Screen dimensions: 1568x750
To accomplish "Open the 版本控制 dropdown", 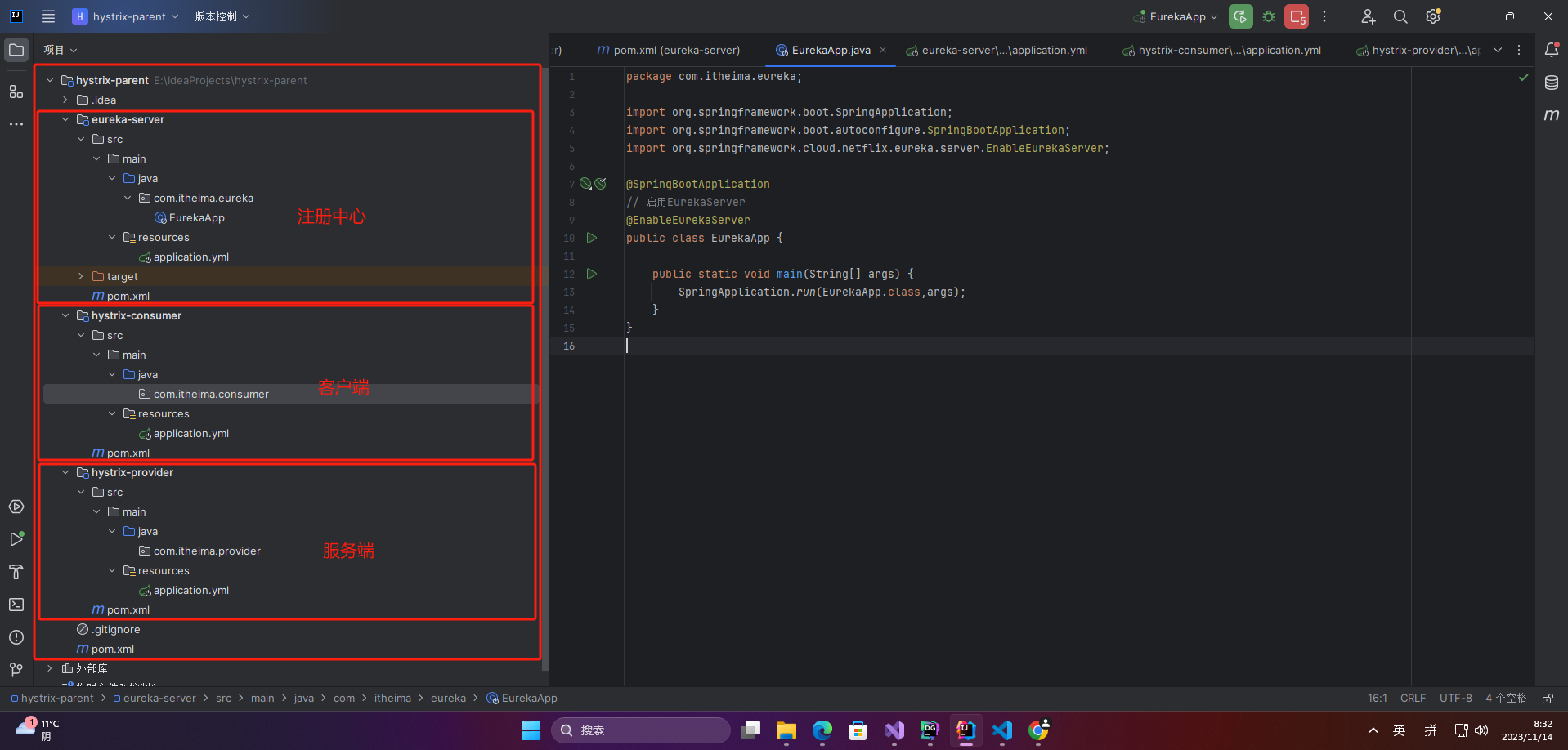I will click(222, 16).
